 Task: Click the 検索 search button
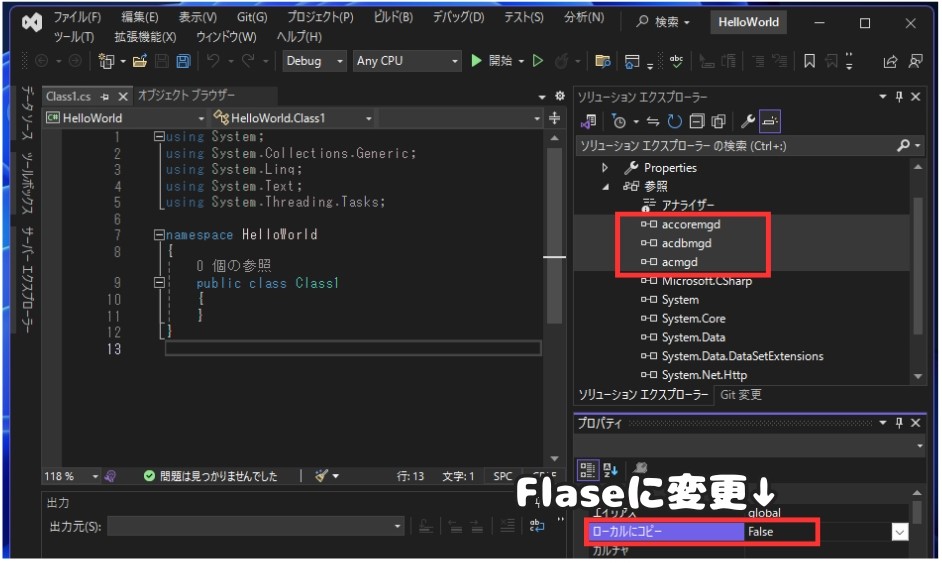pos(664,22)
